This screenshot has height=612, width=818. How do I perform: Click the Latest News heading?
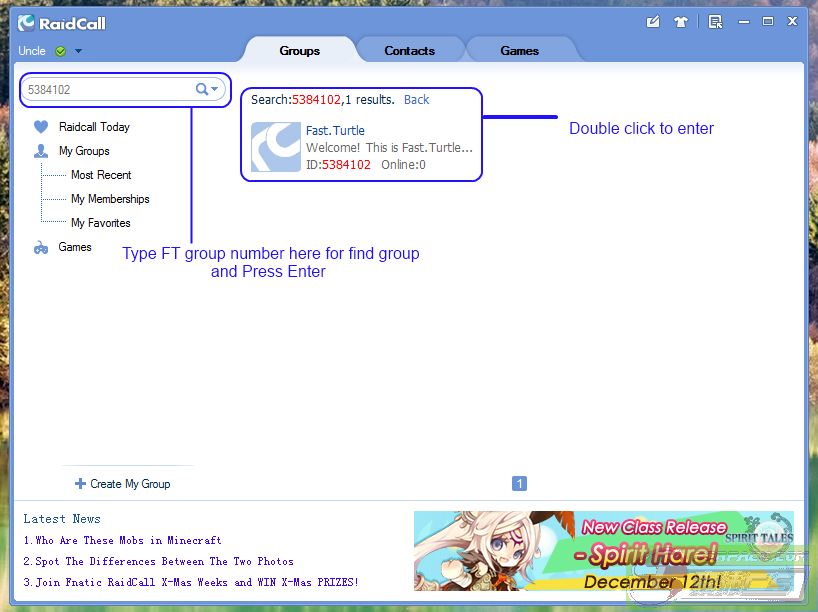pos(62,519)
